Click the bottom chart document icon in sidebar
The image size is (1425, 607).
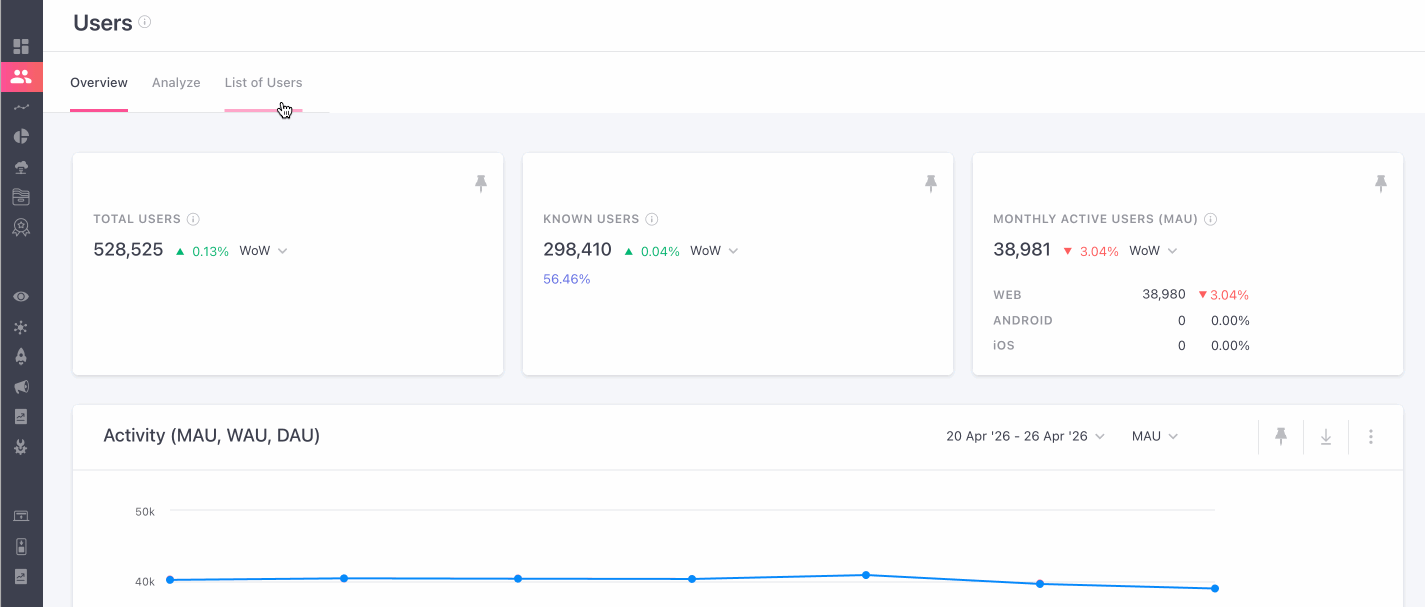21,576
